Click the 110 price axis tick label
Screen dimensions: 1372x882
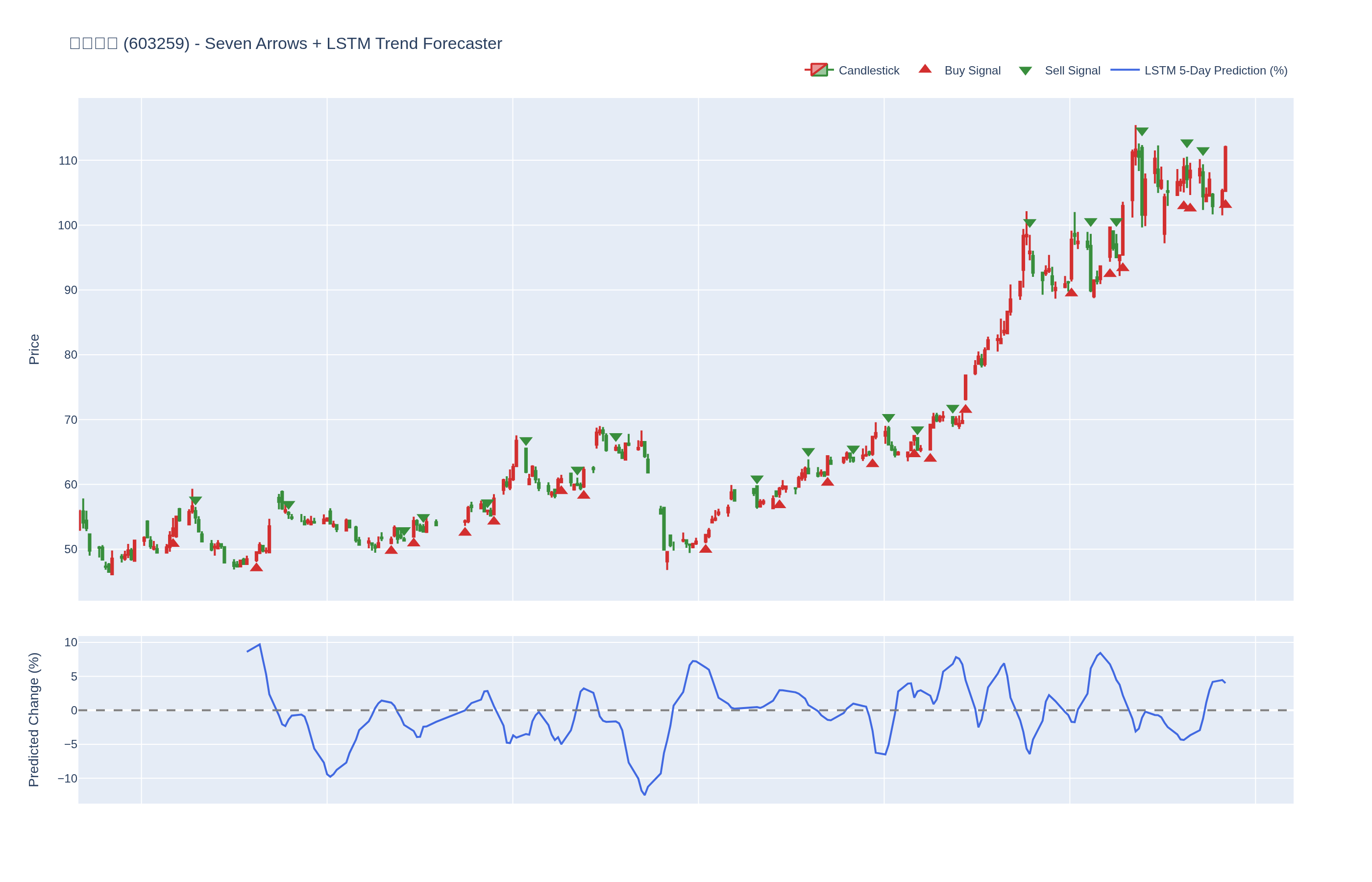coord(68,161)
